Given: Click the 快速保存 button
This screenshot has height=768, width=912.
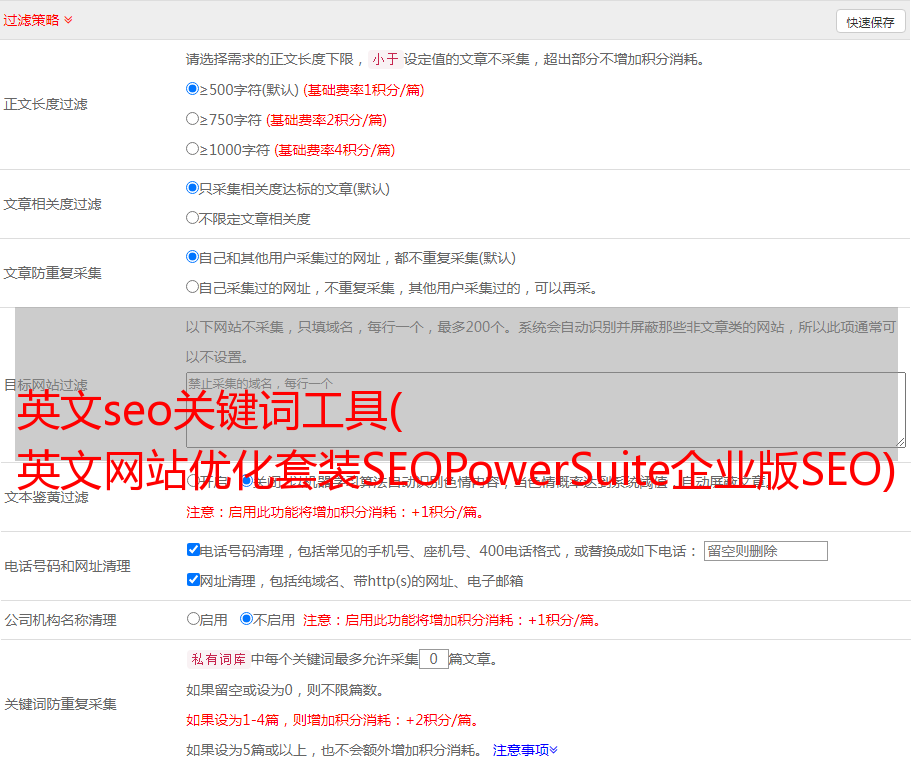Looking at the screenshot, I should tap(870, 22).
